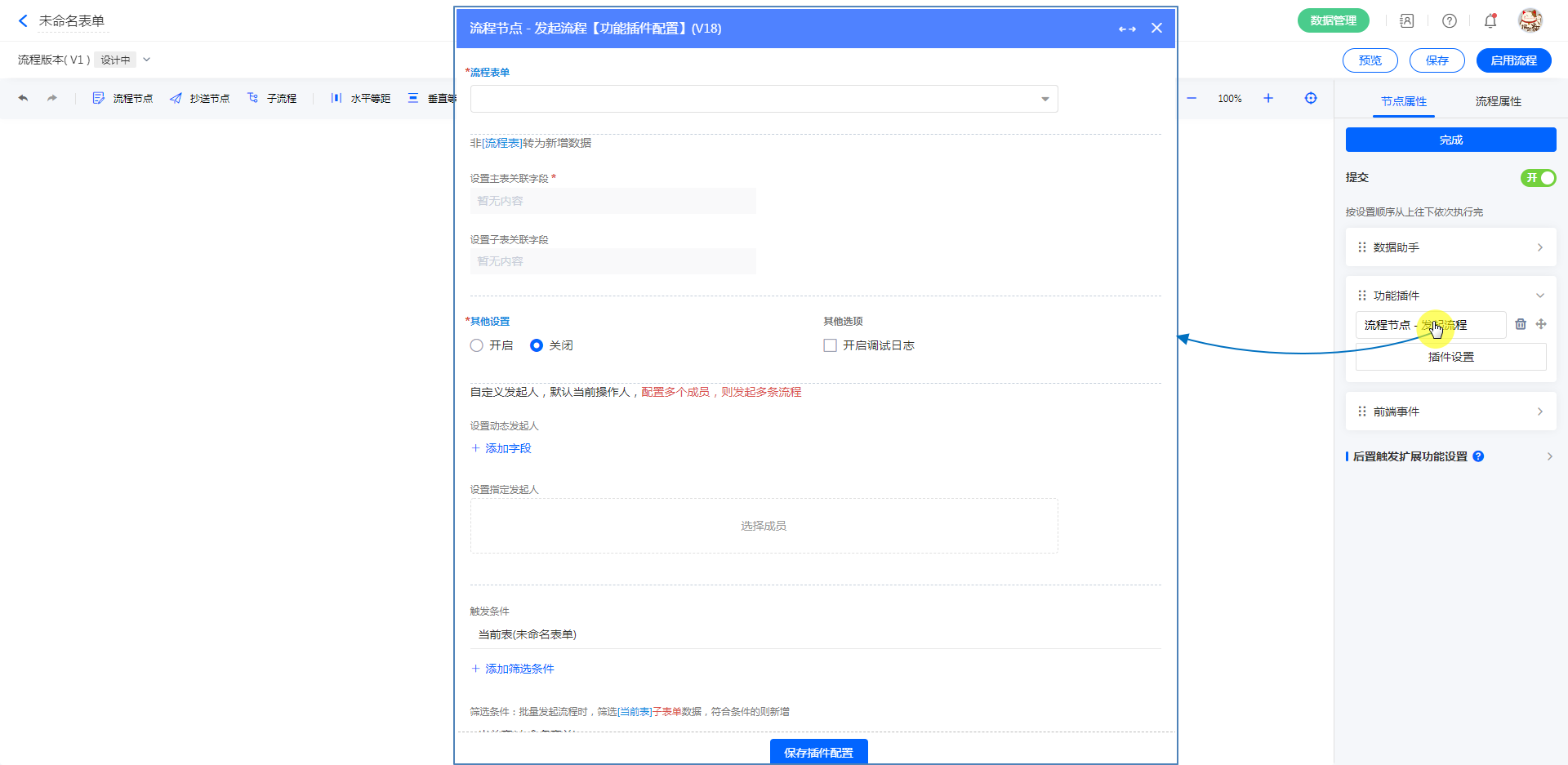Toggle the 提交 switch off
This screenshot has height=765, width=1568.
tap(1538, 178)
